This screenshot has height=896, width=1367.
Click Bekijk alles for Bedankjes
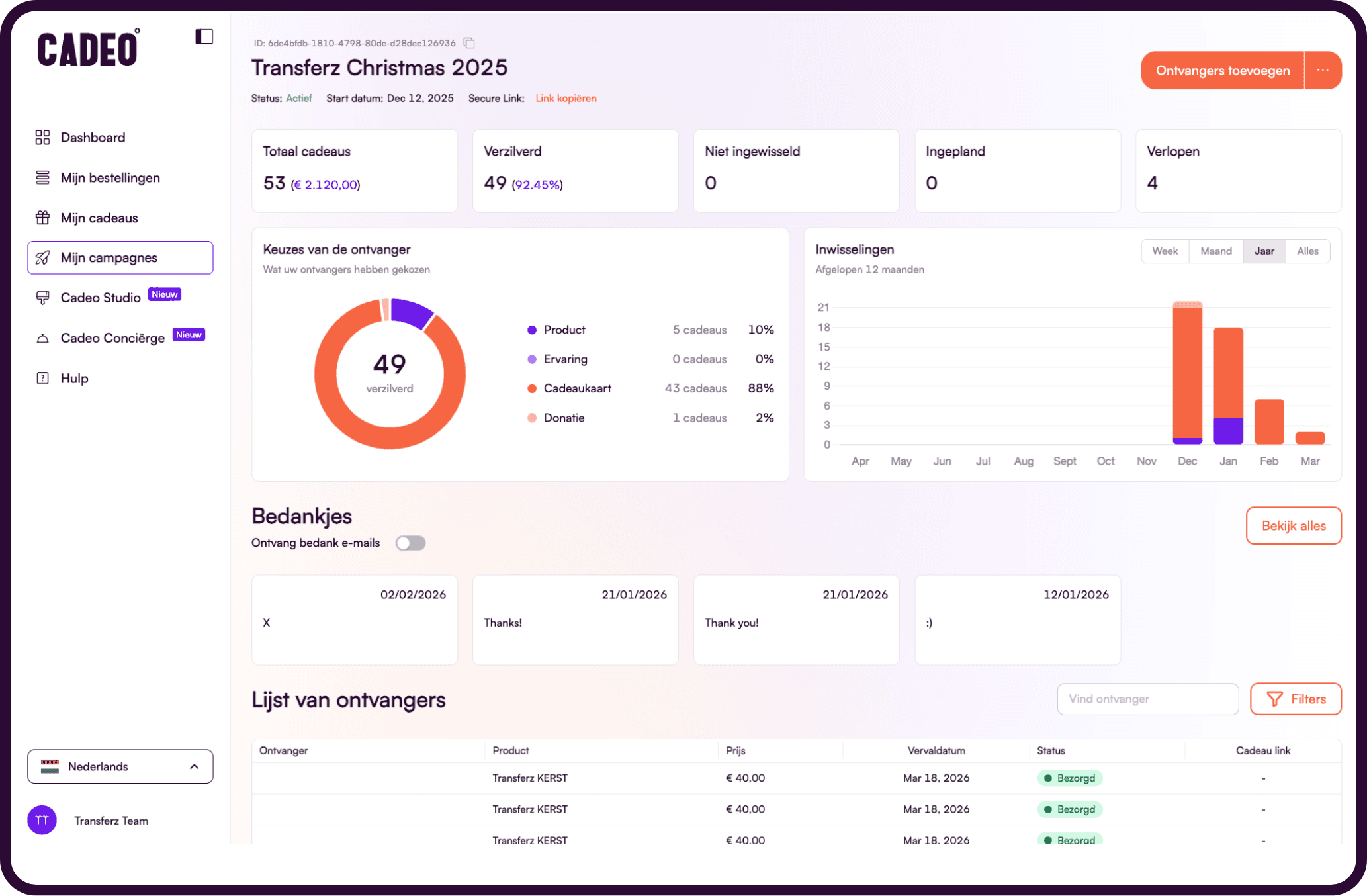[1293, 525]
